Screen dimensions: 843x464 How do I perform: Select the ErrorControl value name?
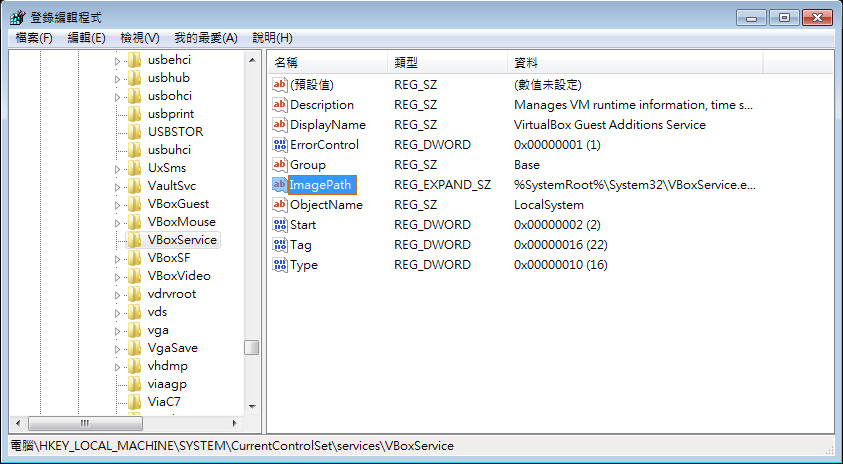[x=324, y=145]
